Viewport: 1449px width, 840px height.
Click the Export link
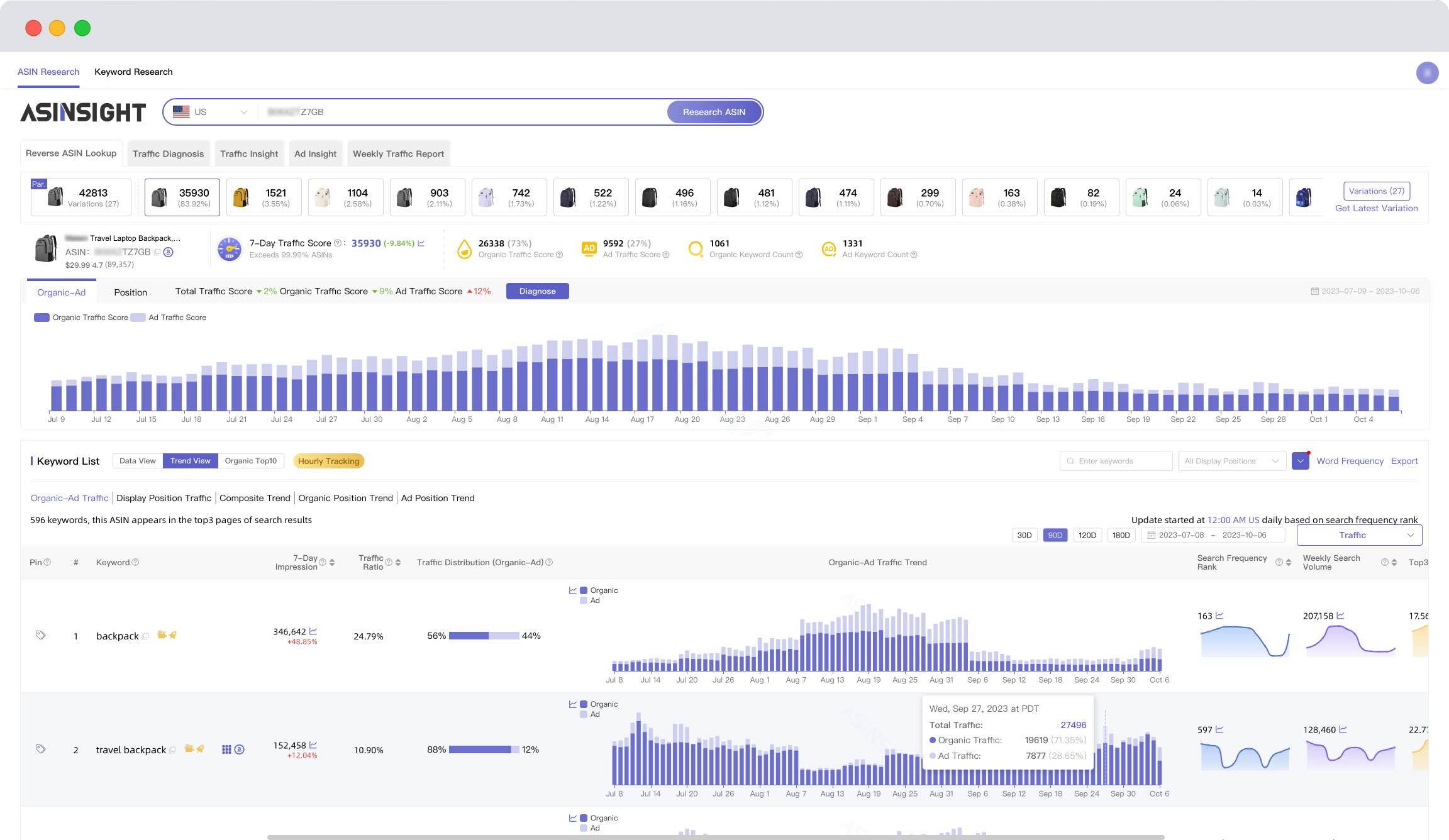1404,461
